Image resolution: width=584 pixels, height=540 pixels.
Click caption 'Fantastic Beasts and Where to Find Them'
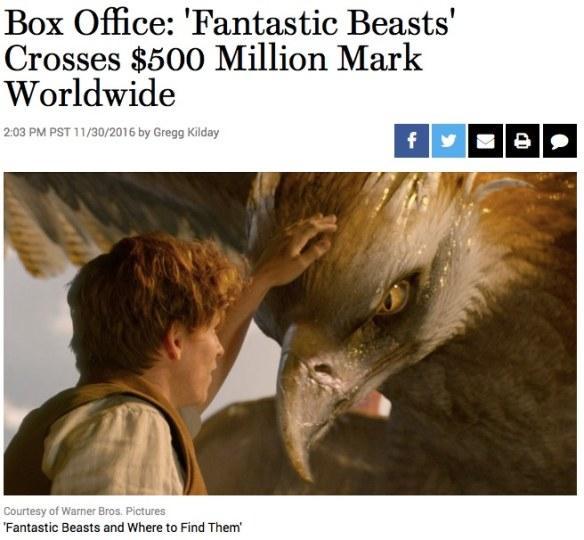(123, 528)
